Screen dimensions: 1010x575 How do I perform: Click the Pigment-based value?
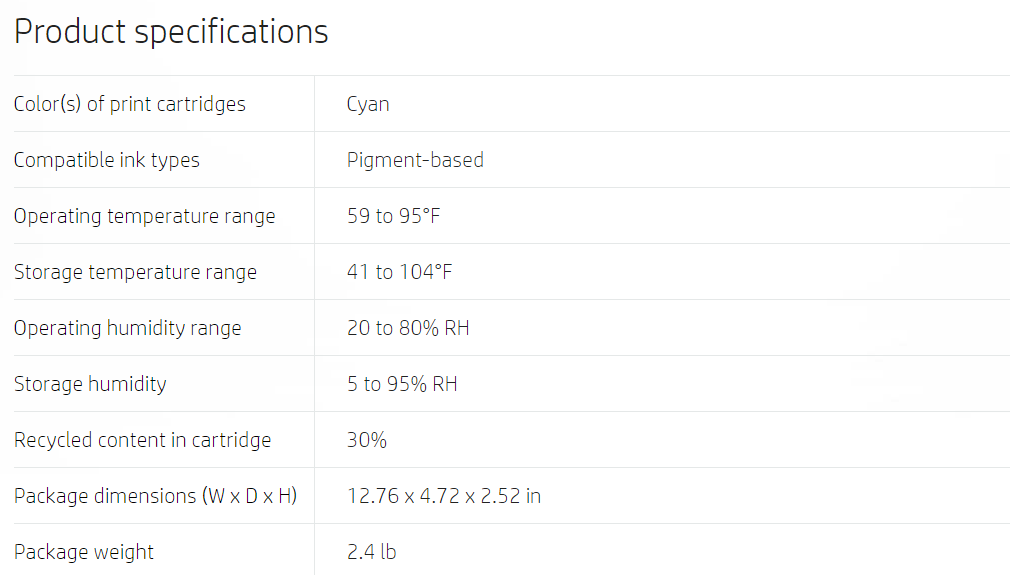pos(415,160)
